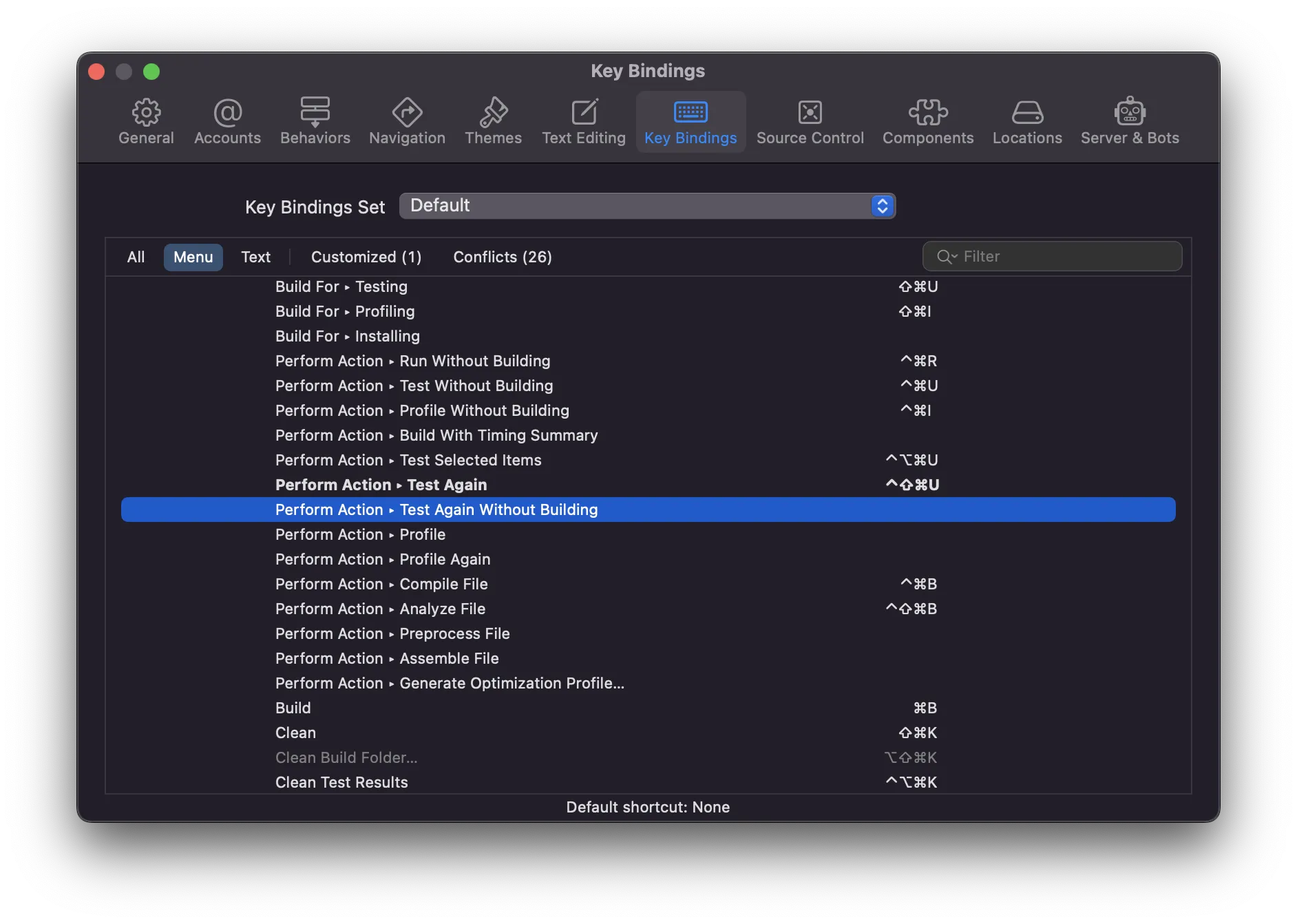Image resolution: width=1297 pixels, height=924 pixels.
Task: Select Perform Action Test Without Building row
Action: [648, 386]
